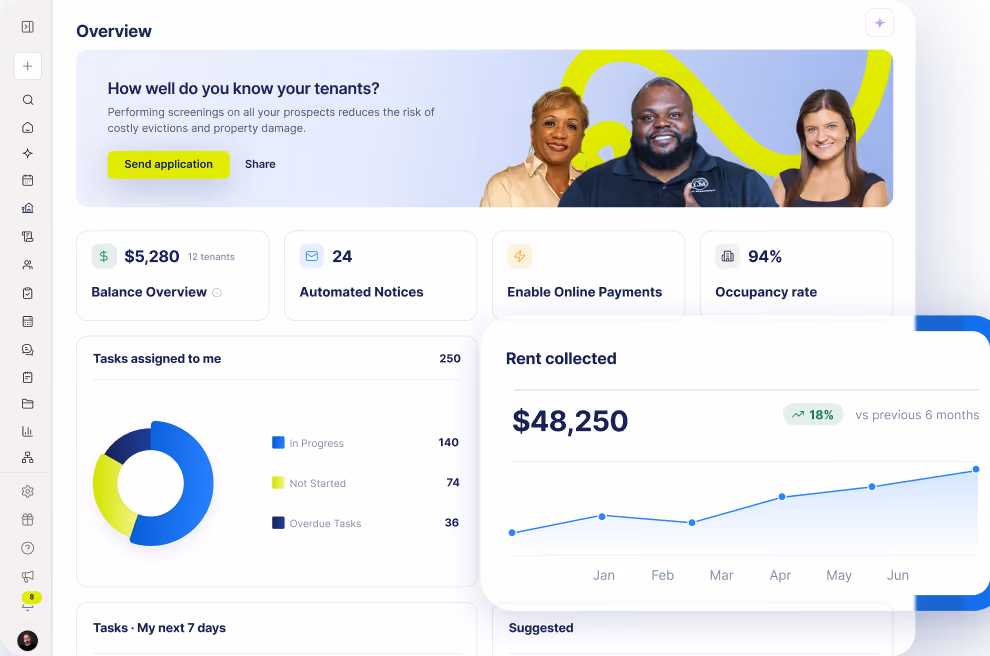Open the calculator accounting icon in sidebar
The height and width of the screenshot is (656, 990).
(x=28, y=321)
